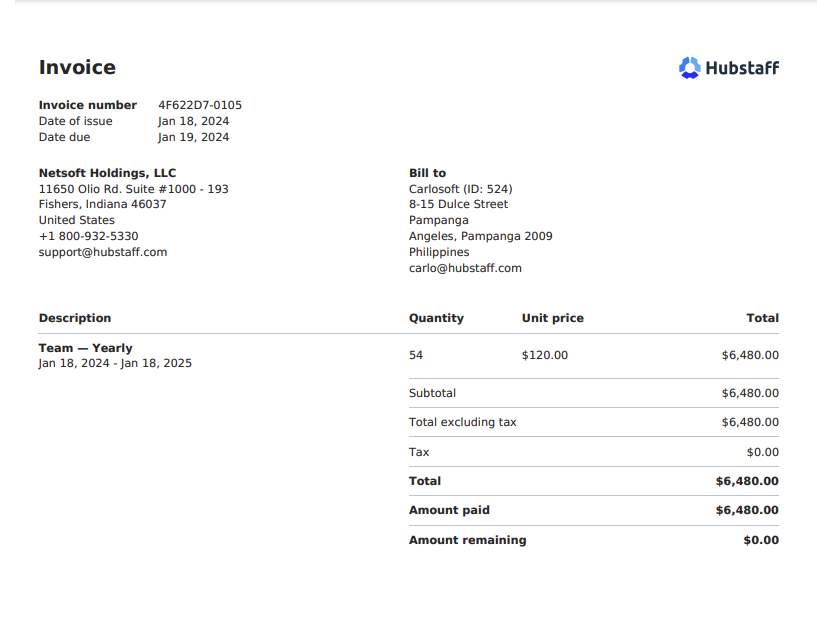Screen dimensions: 817x638
Task: Click the "Amount paid" label
Action: [449, 510]
